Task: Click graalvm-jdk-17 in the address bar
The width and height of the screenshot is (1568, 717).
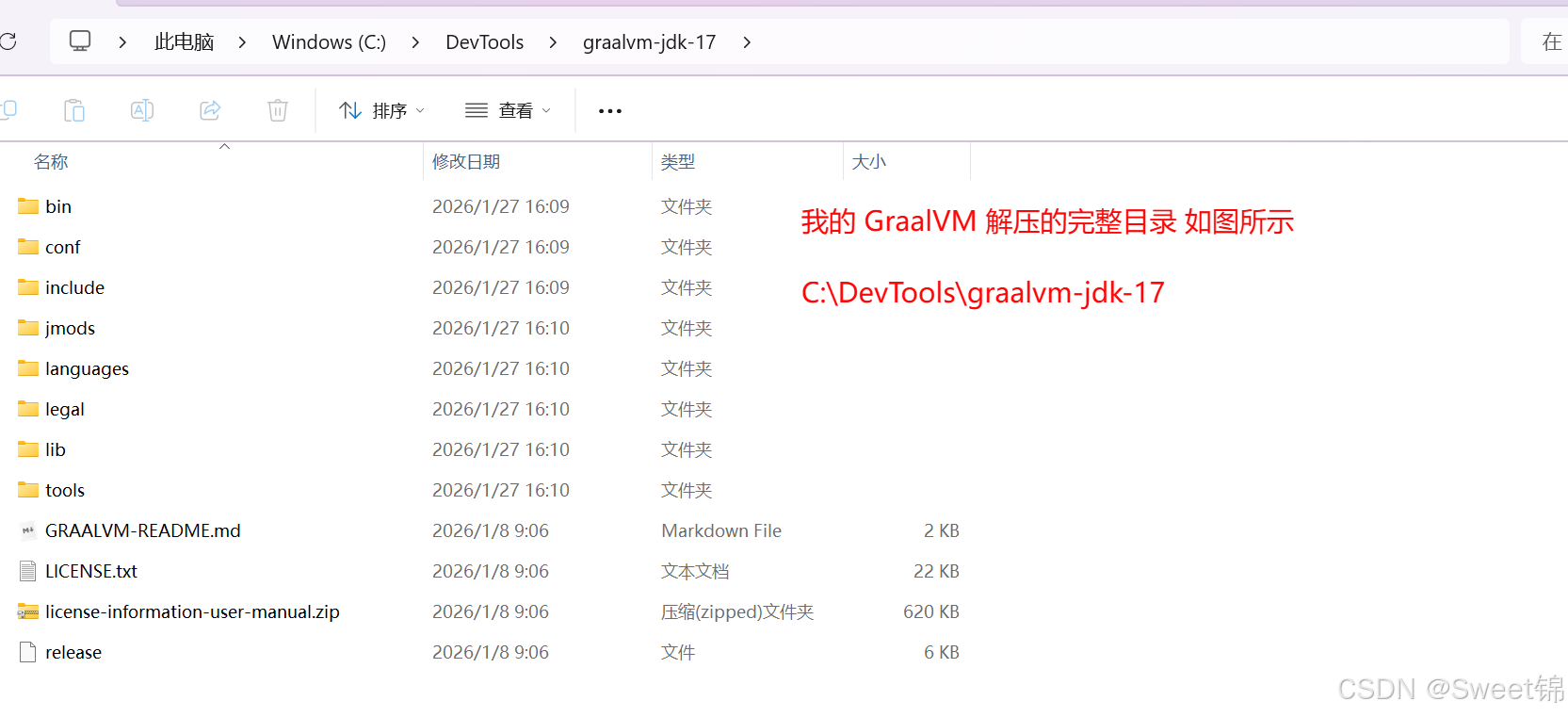Action: 649,42
